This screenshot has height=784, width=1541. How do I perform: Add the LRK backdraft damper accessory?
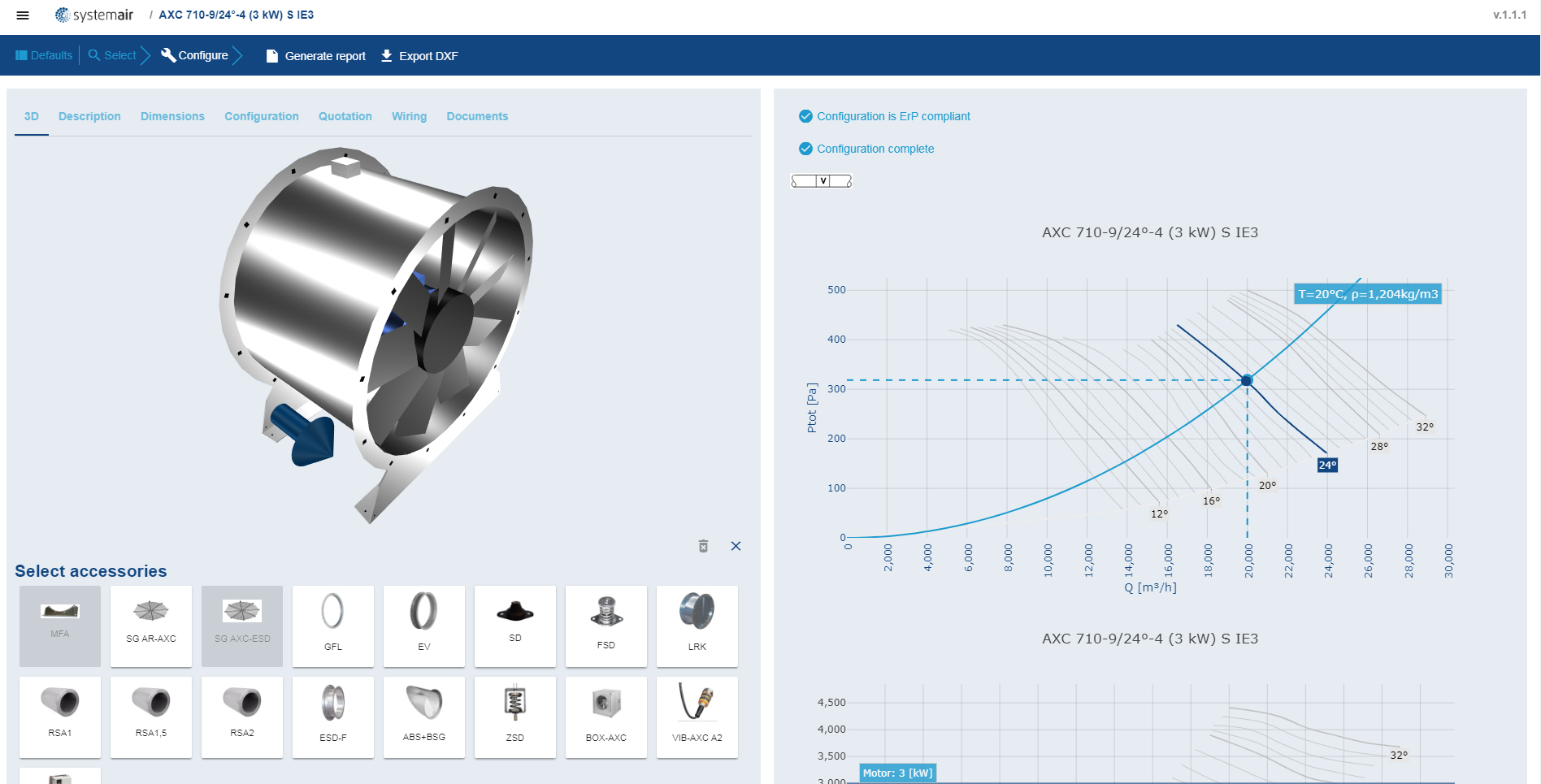tap(697, 626)
